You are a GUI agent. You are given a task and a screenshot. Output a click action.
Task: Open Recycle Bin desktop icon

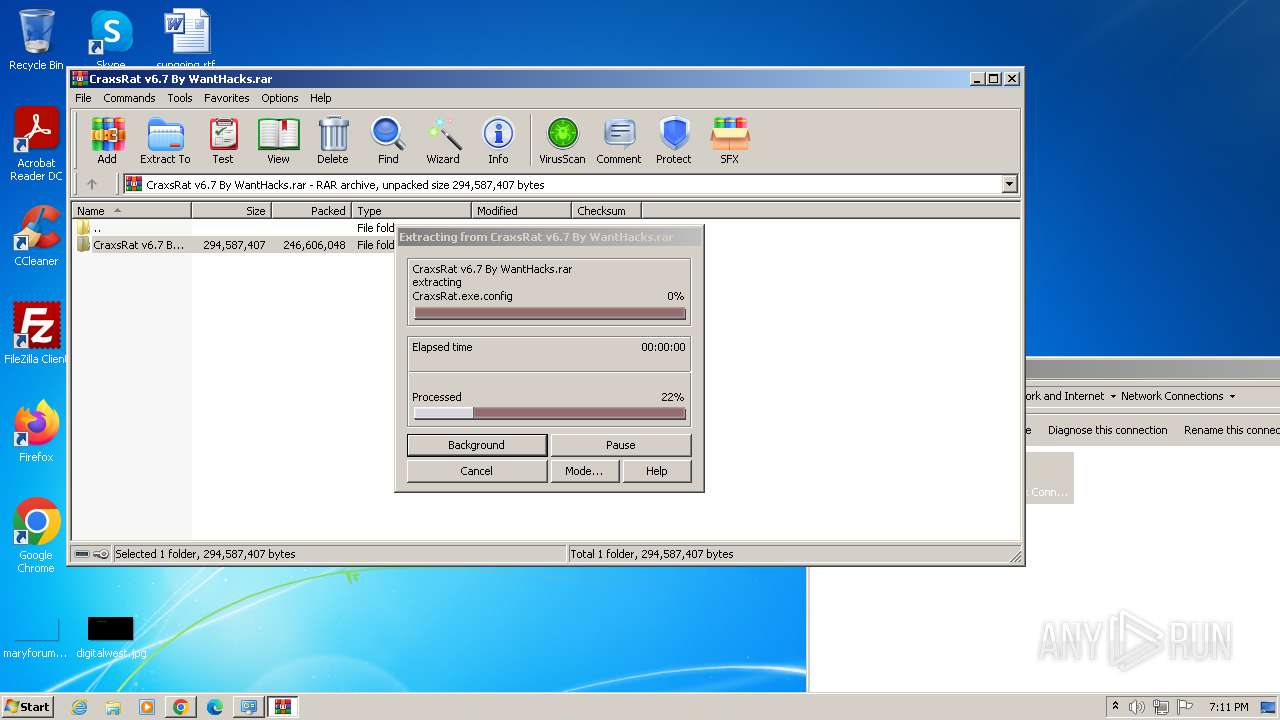pos(36,40)
